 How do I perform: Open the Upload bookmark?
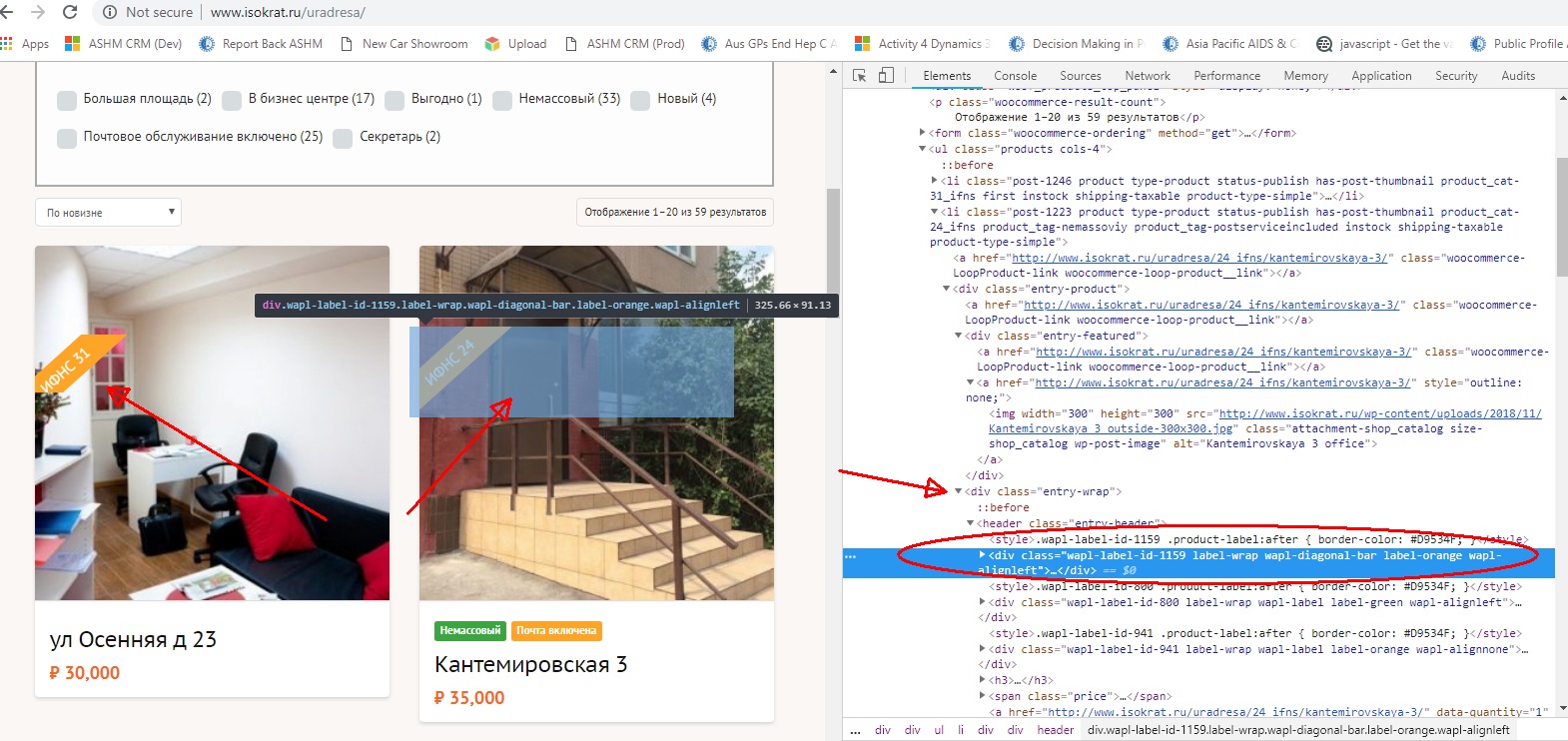point(515,44)
